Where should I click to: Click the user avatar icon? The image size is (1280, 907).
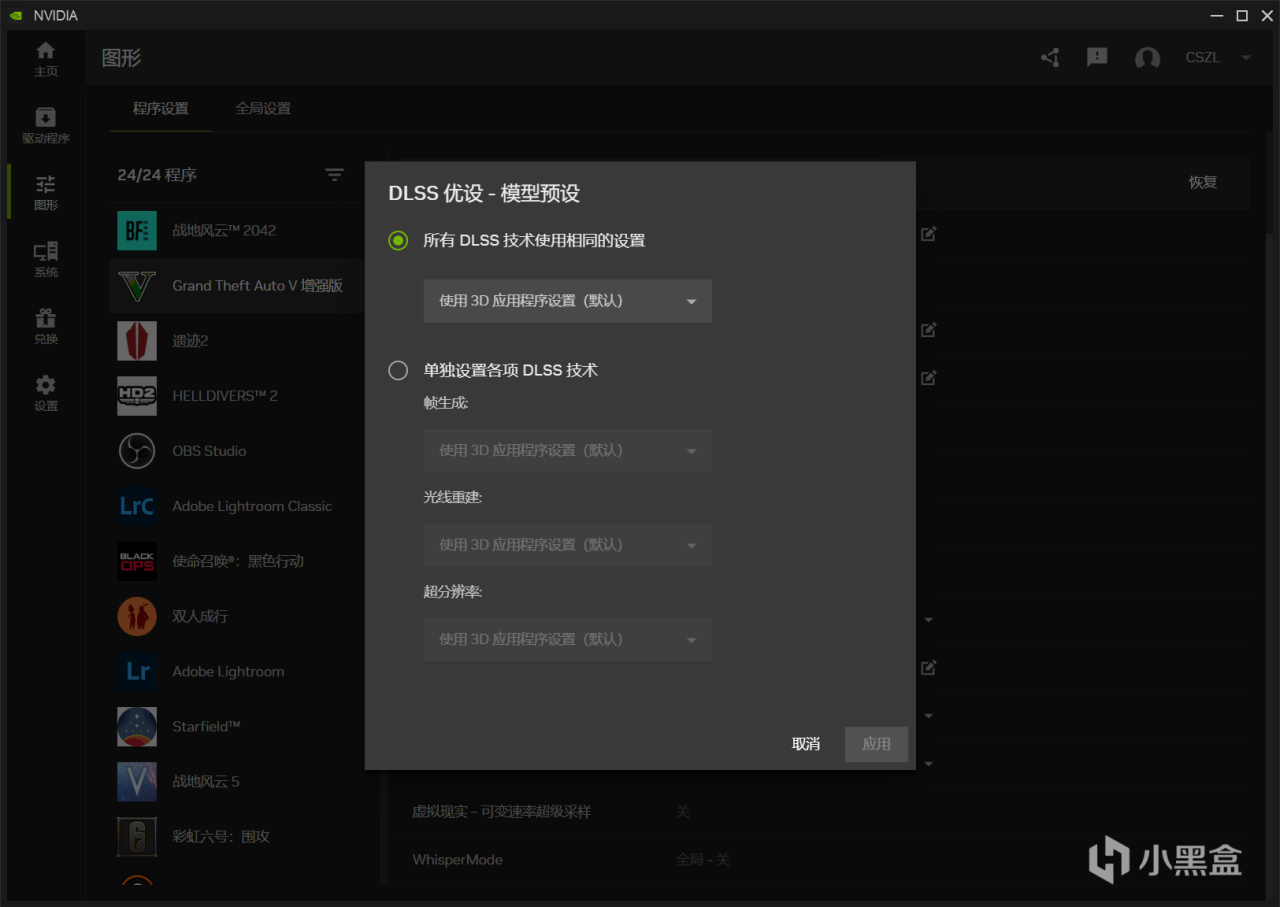coord(1147,58)
